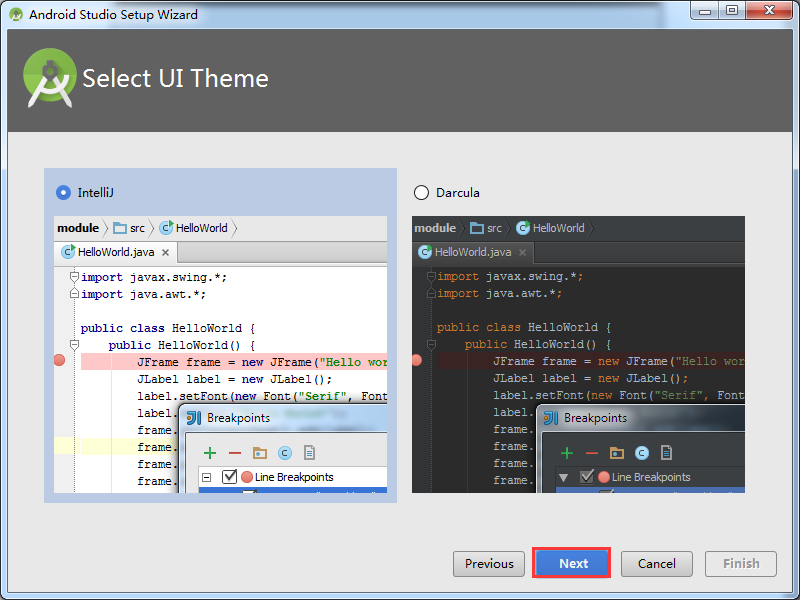Click src in the breadcrumb navigation
800x600 pixels.
(x=137, y=227)
